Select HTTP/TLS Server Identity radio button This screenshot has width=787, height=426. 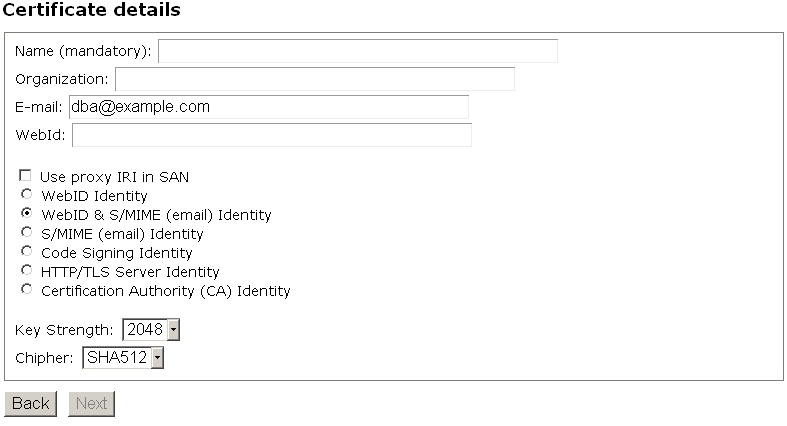click(x=26, y=271)
